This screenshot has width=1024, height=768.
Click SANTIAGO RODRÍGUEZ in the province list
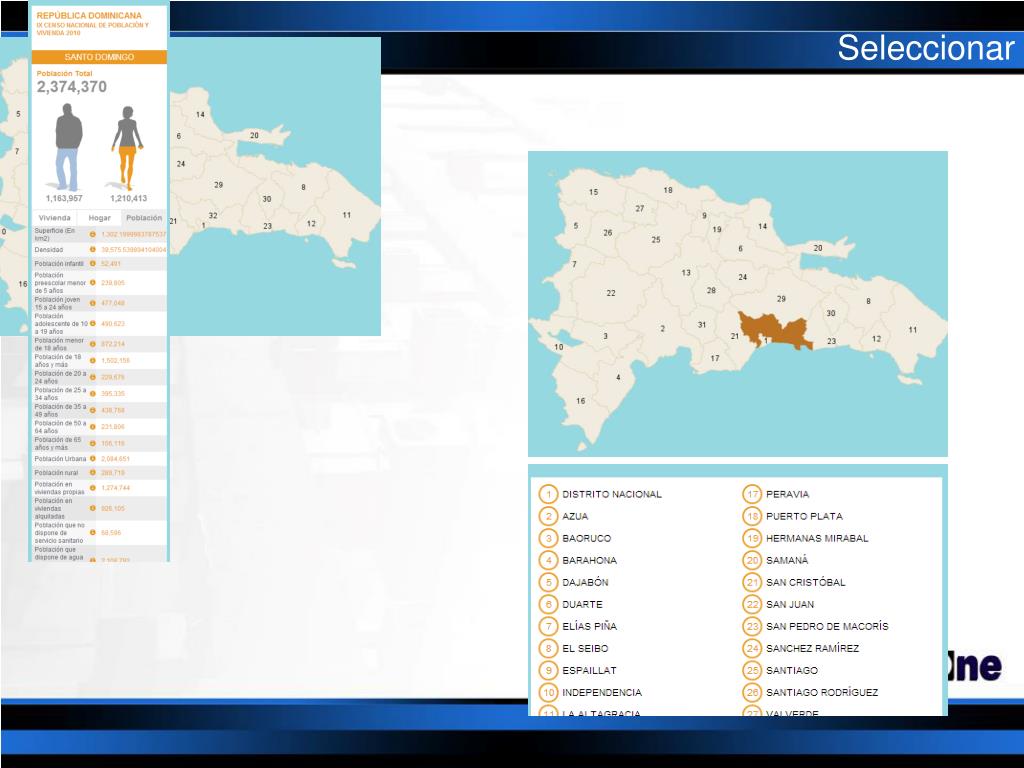tap(822, 693)
